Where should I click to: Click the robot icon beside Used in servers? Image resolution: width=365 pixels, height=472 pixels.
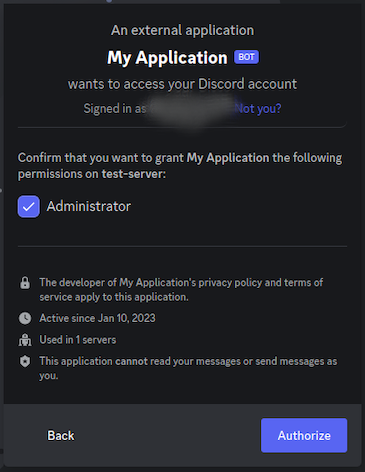(25, 340)
